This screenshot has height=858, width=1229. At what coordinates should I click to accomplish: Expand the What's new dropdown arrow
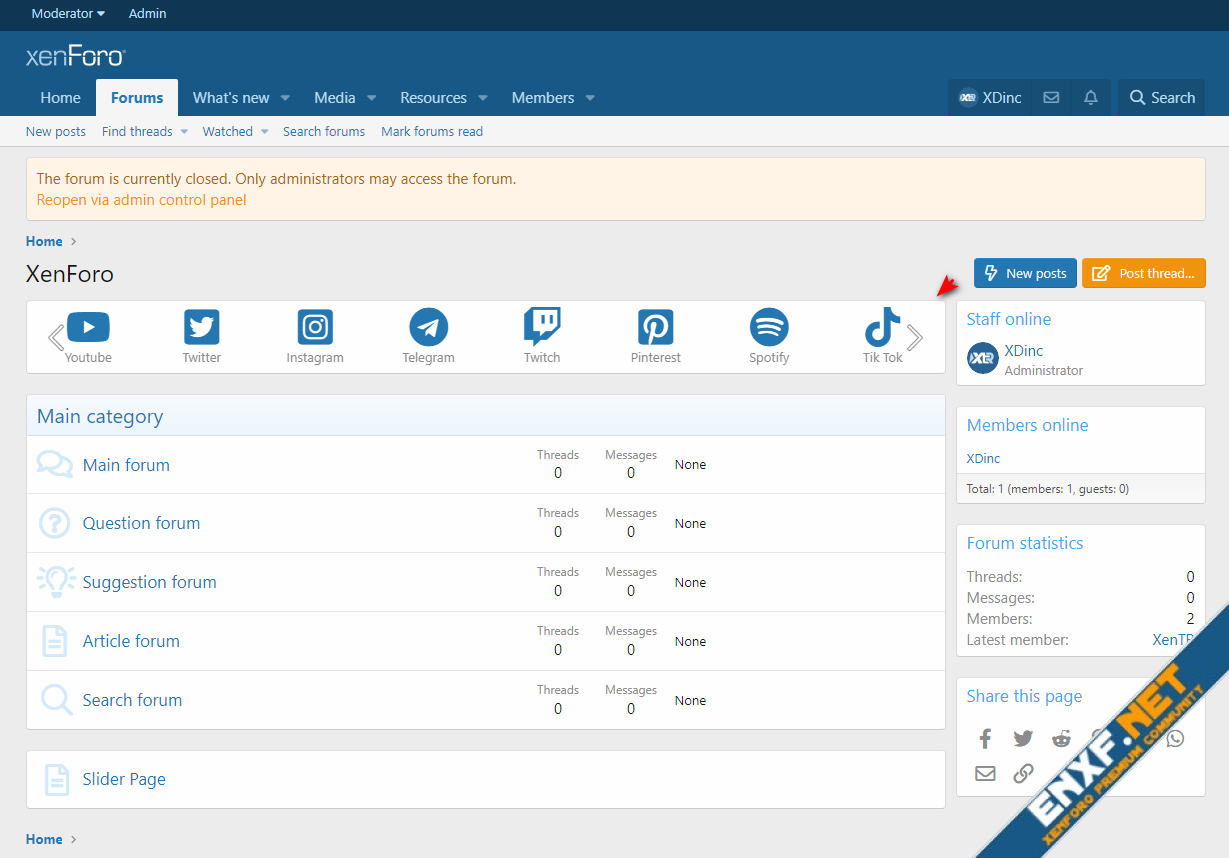(285, 98)
